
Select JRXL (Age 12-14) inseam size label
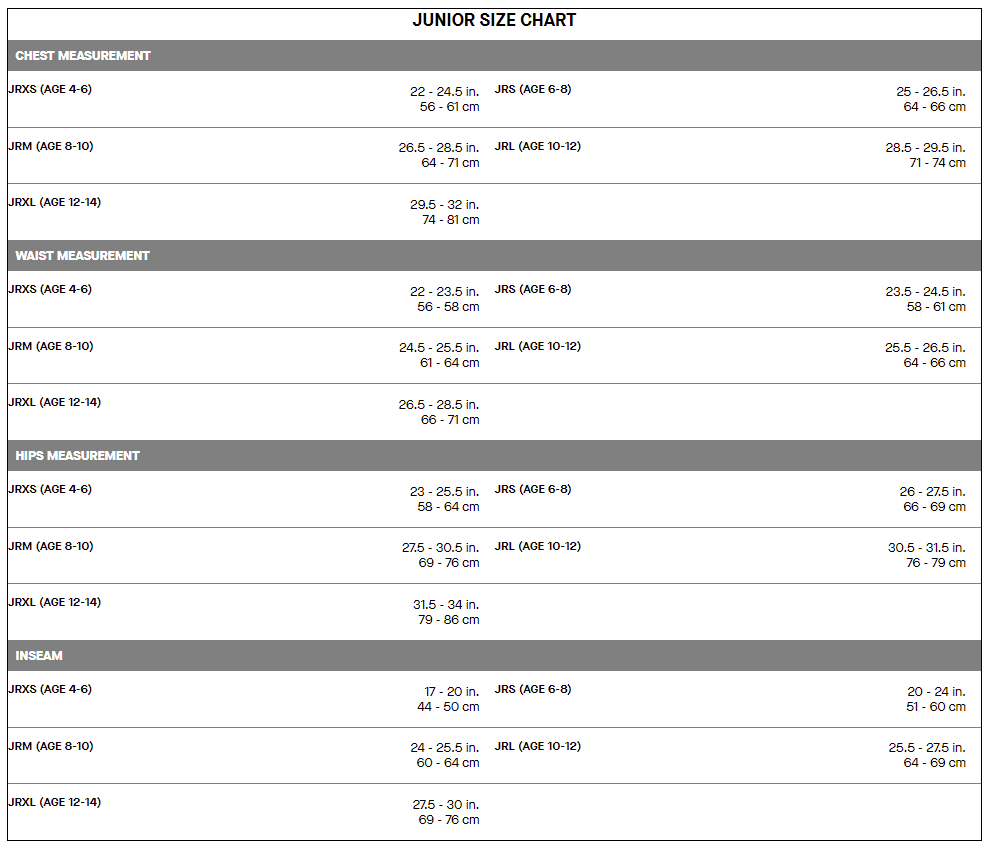[x=54, y=802]
